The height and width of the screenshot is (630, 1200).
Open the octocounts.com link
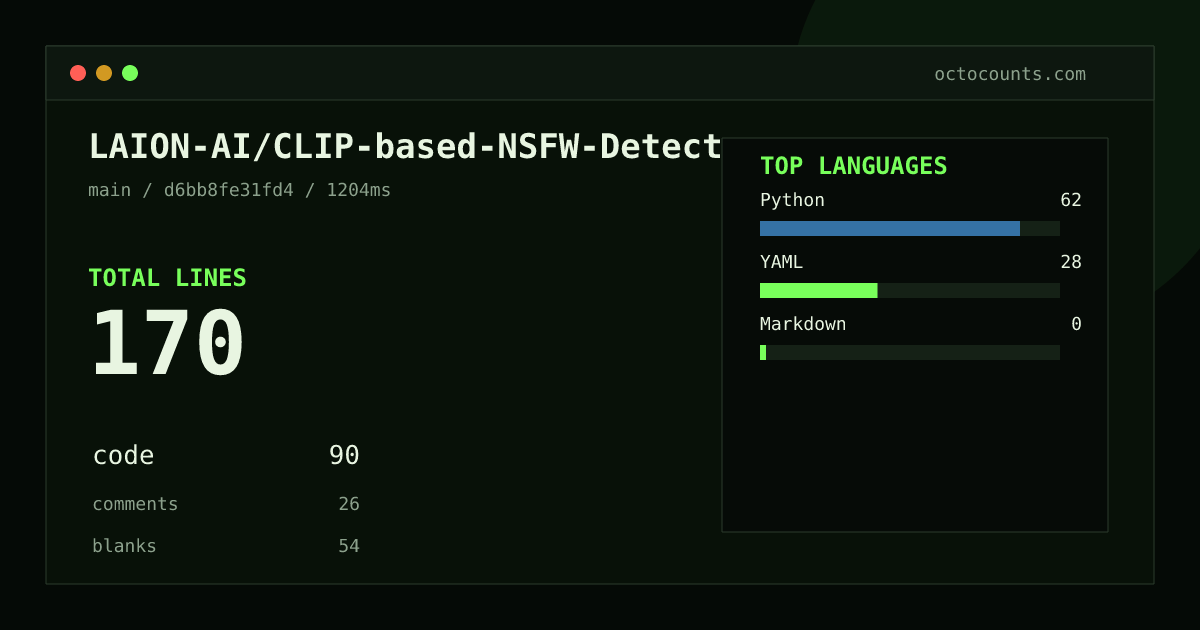(1010, 74)
